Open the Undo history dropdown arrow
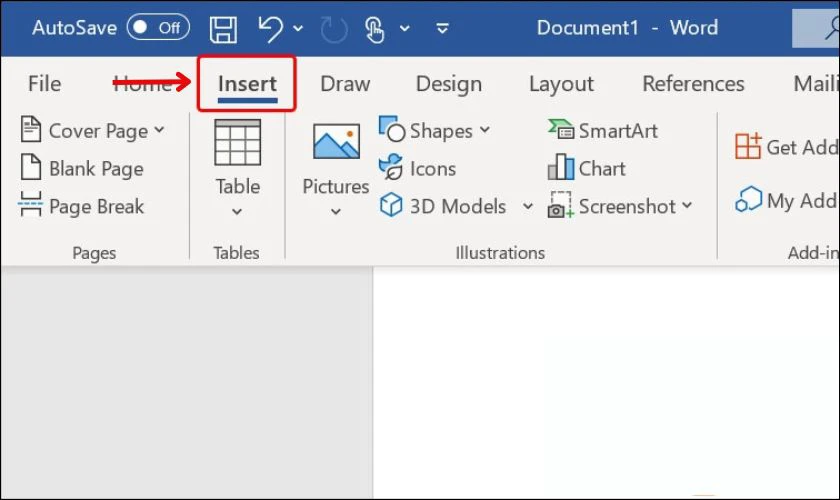 point(298,28)
